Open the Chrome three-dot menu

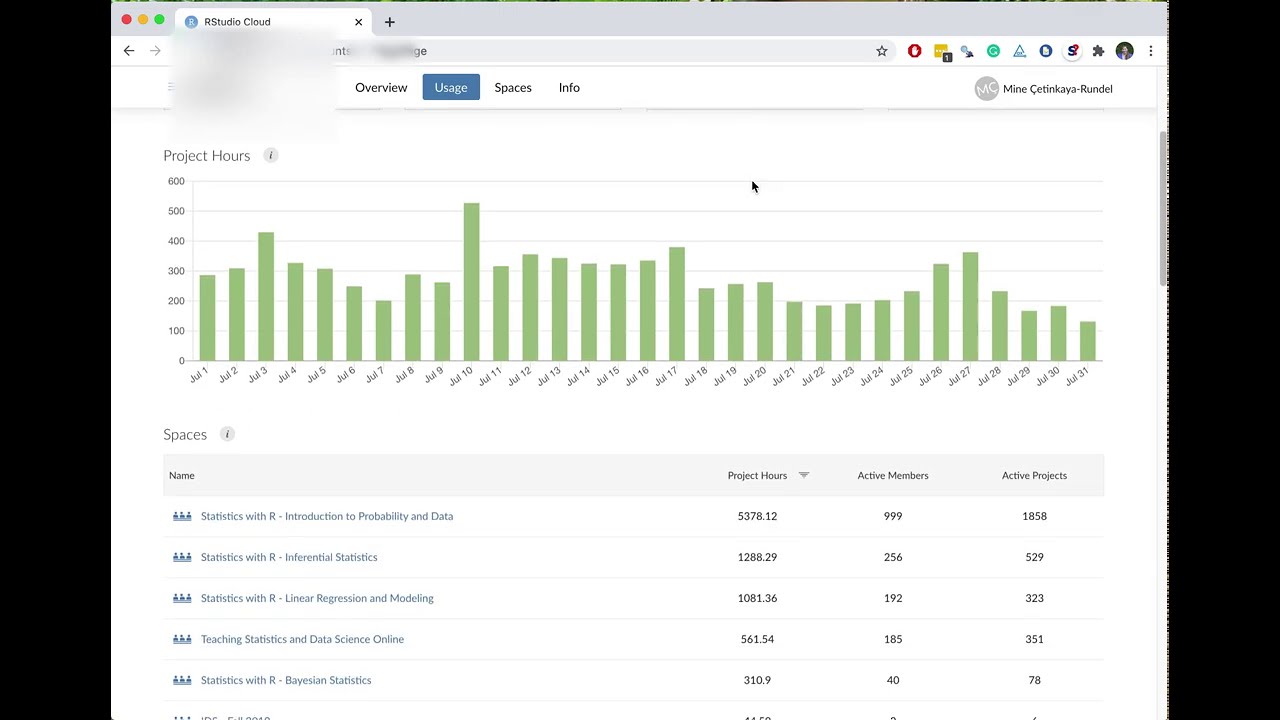pos(1151,51)
